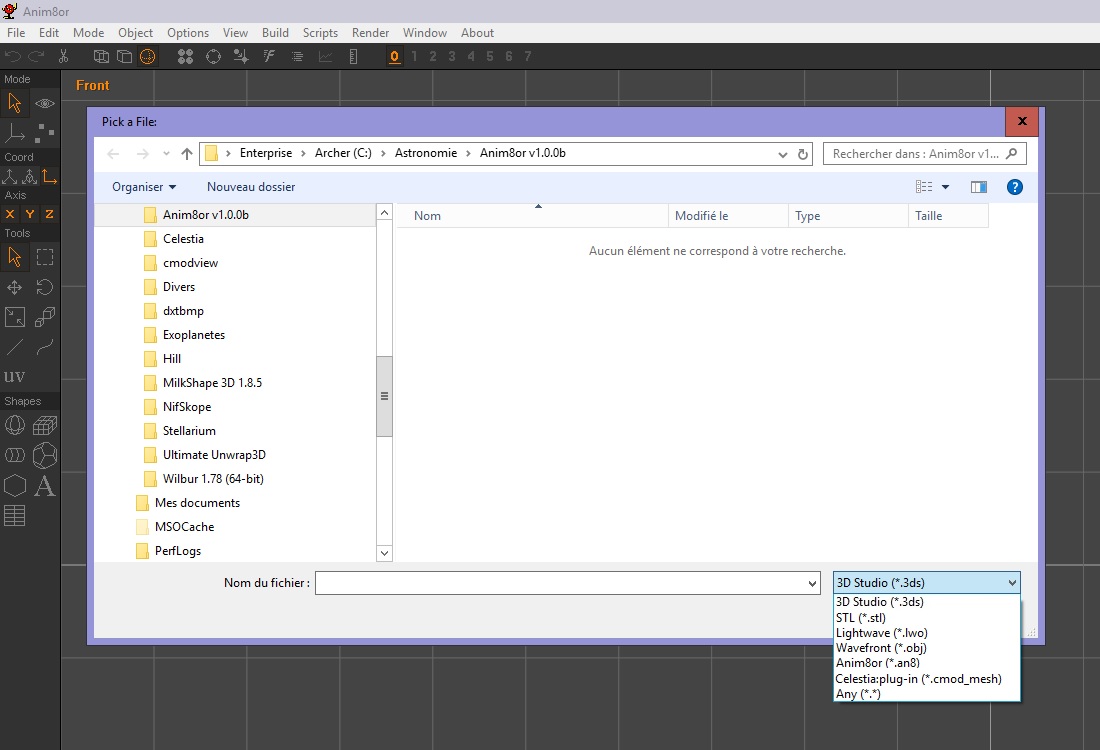
Task: Select the UV texture tool
Action: click(x=15, y=377)
